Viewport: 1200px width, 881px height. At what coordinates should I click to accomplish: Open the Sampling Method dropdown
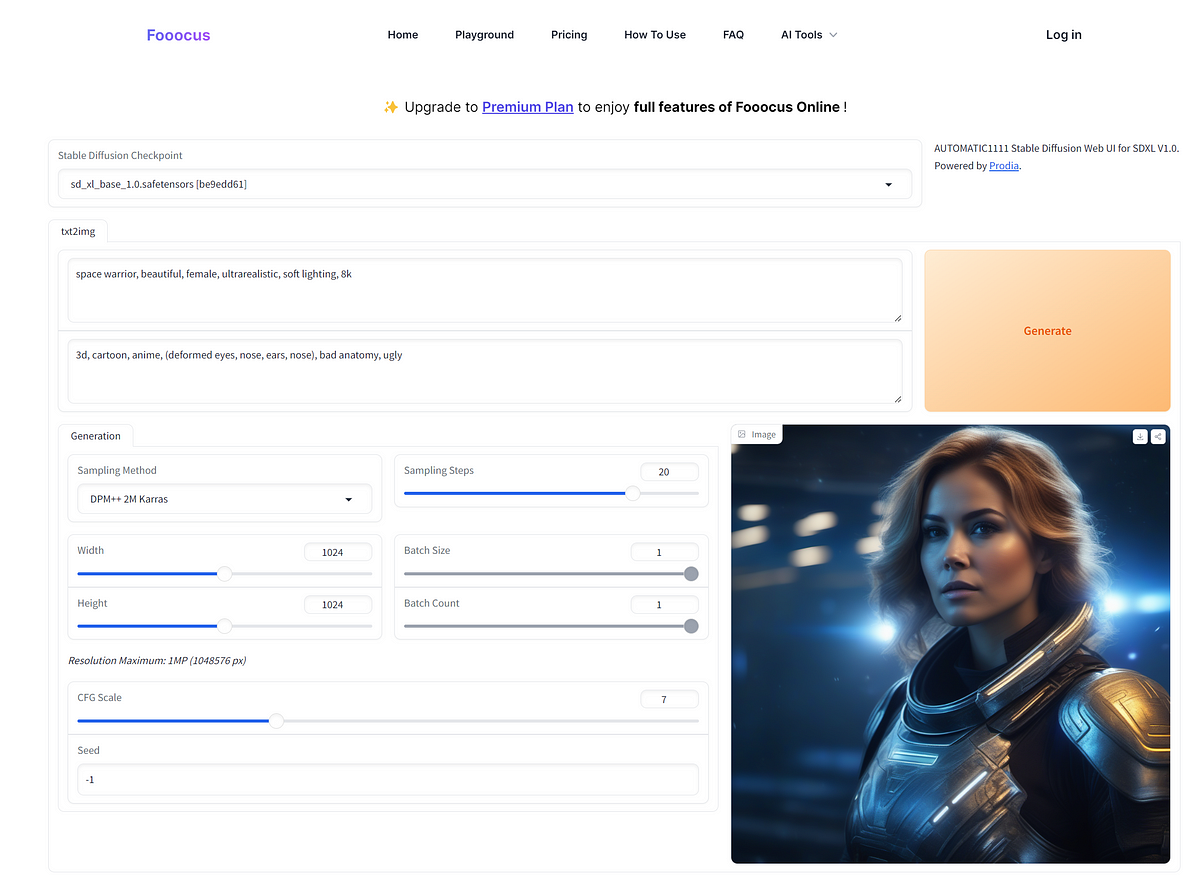[x=224, y=499]
